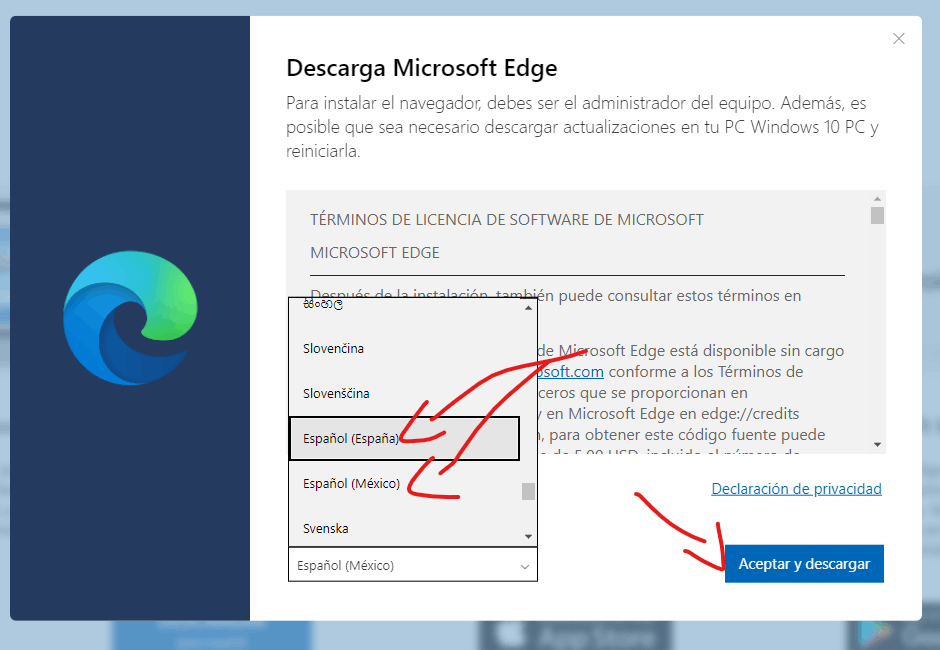Open the Declaración de privacidad link
This screenshot has width=940, height=650.
coord(796,489)
